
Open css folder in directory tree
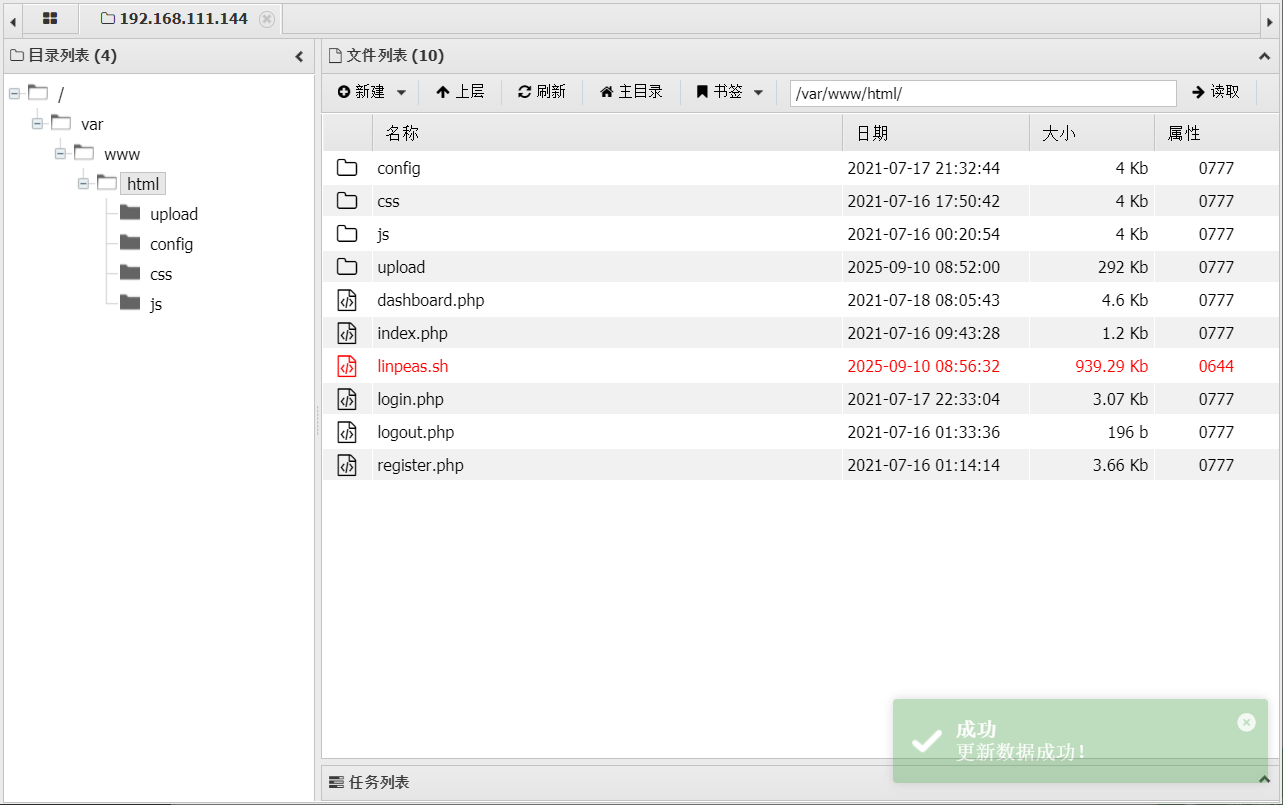tap(161, 274)
